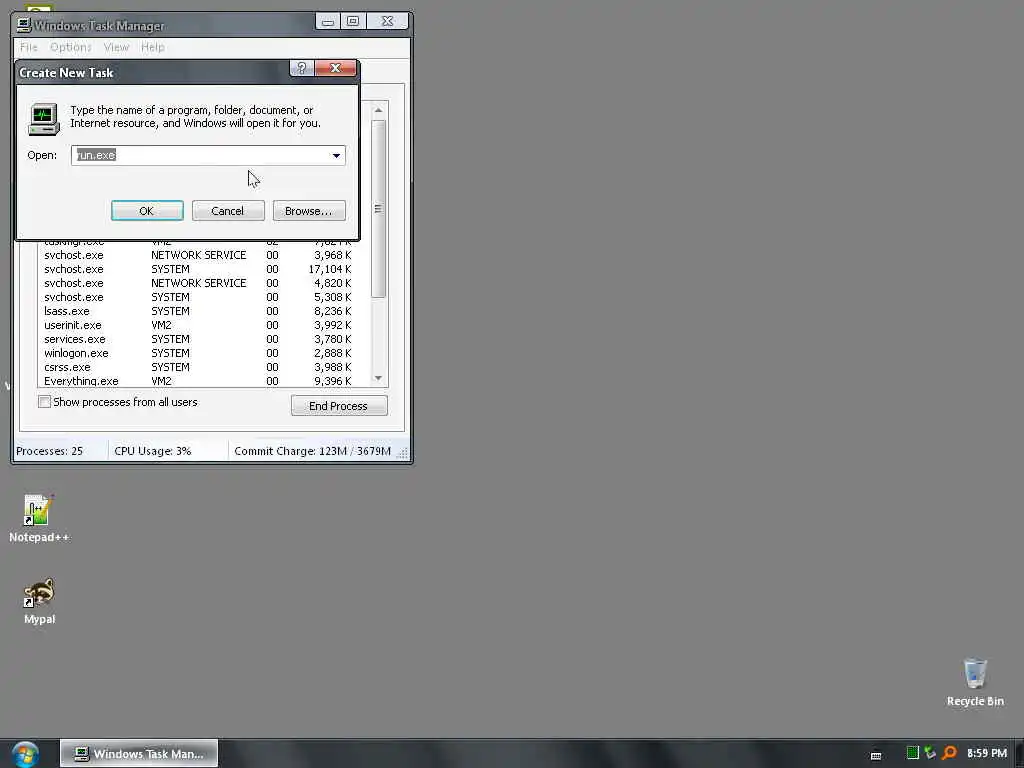Open the Windows Start orb
Screen dimensions: 1024x768
pyautogui.click(x=25, y=754)
